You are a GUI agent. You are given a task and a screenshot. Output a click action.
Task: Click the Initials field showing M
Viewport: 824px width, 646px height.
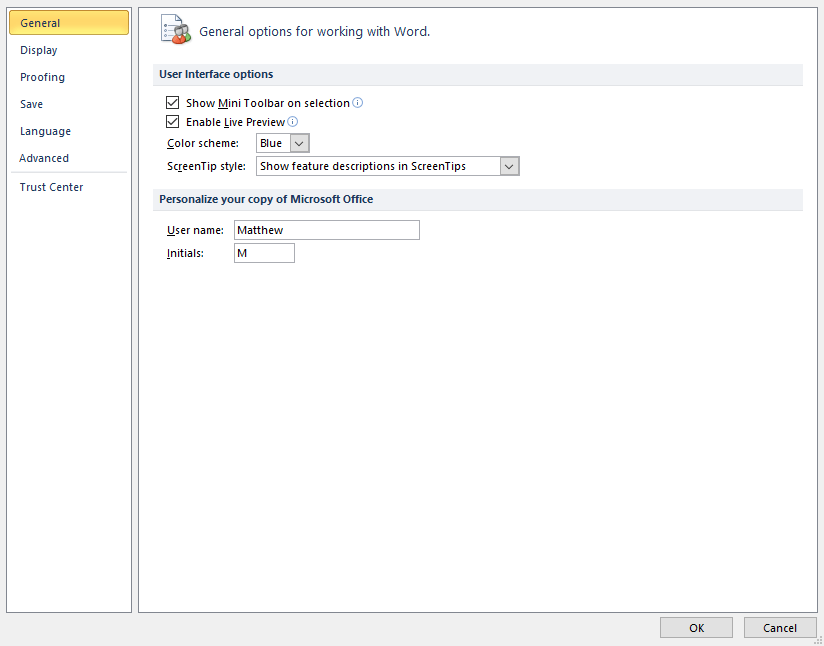click(x=264, y=253)
